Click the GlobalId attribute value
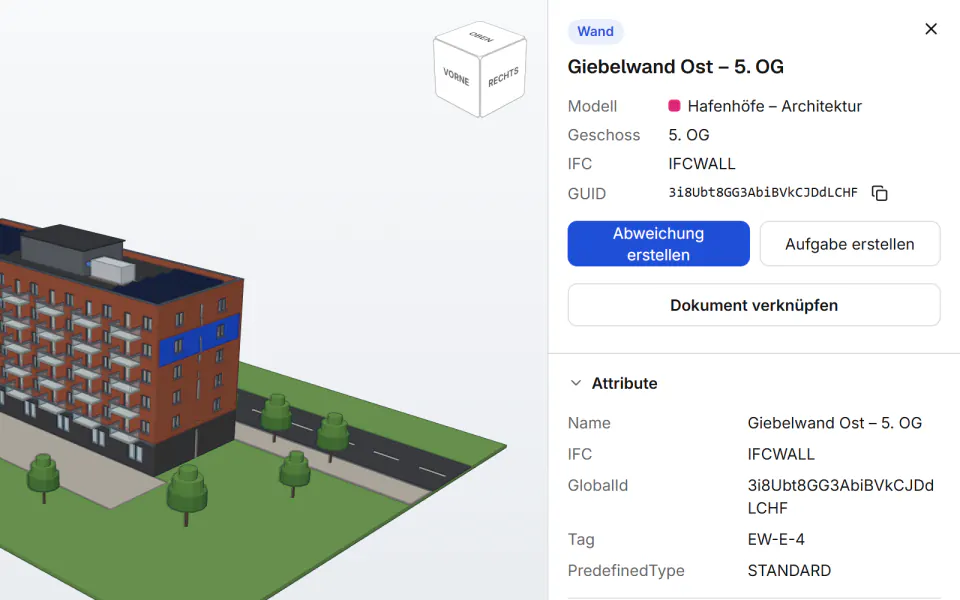The height and width of the screenshot is (600, 960). coord(841,497)
